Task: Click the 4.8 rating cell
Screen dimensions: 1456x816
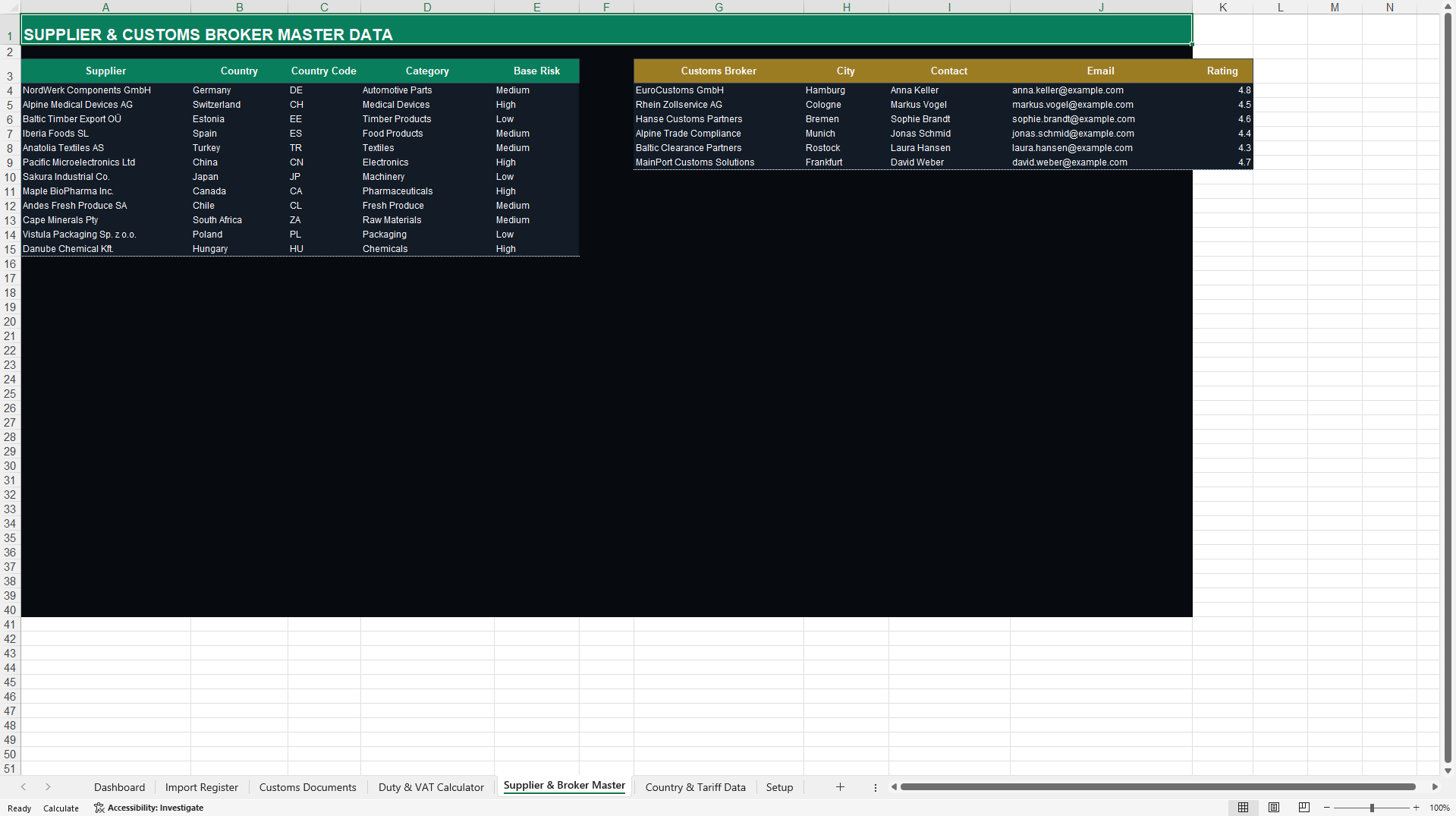Action: click(1222, 90)
